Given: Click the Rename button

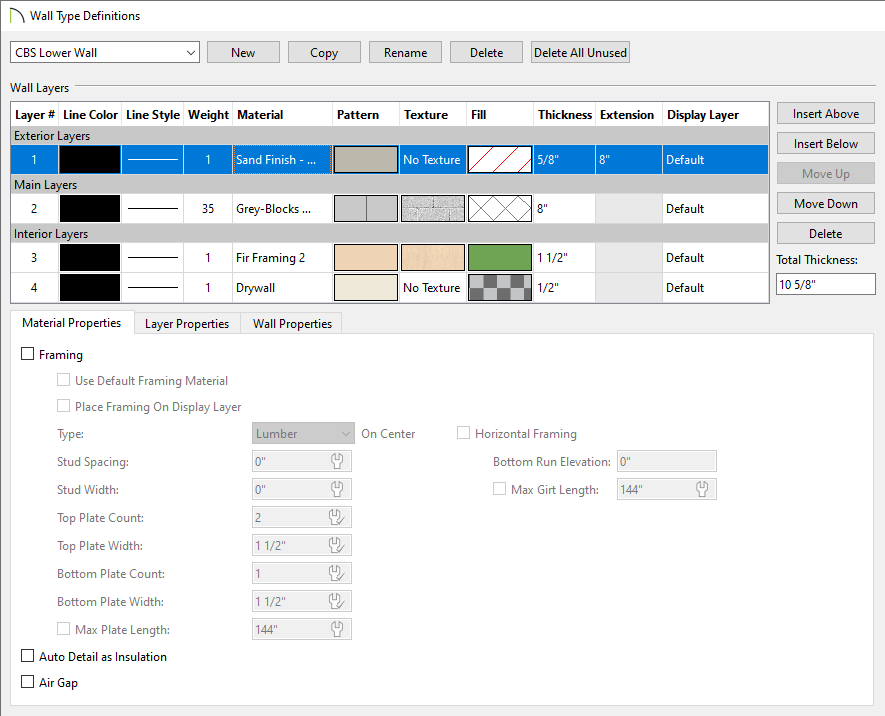Looking at the screenshot, I should click(x=405, y=52).
